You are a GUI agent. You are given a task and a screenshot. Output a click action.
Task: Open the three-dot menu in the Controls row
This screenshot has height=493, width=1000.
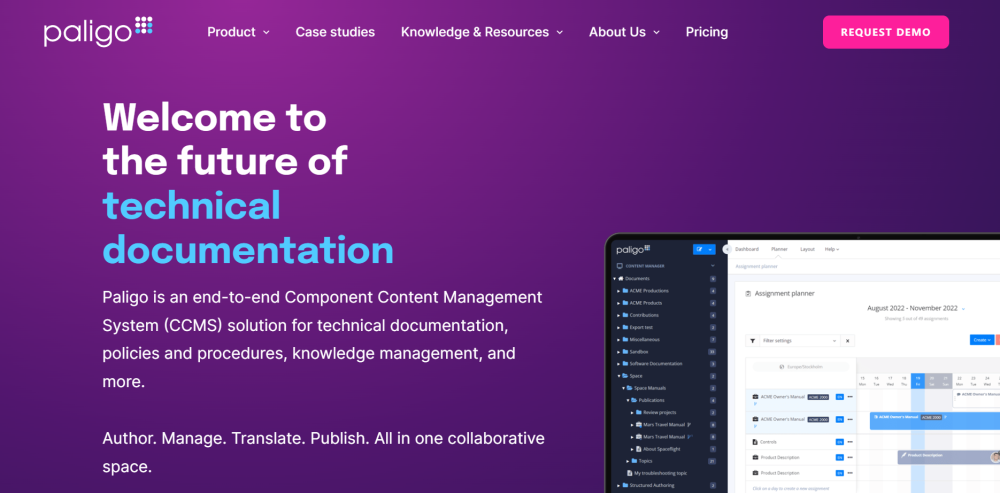[x=849, y=442]
